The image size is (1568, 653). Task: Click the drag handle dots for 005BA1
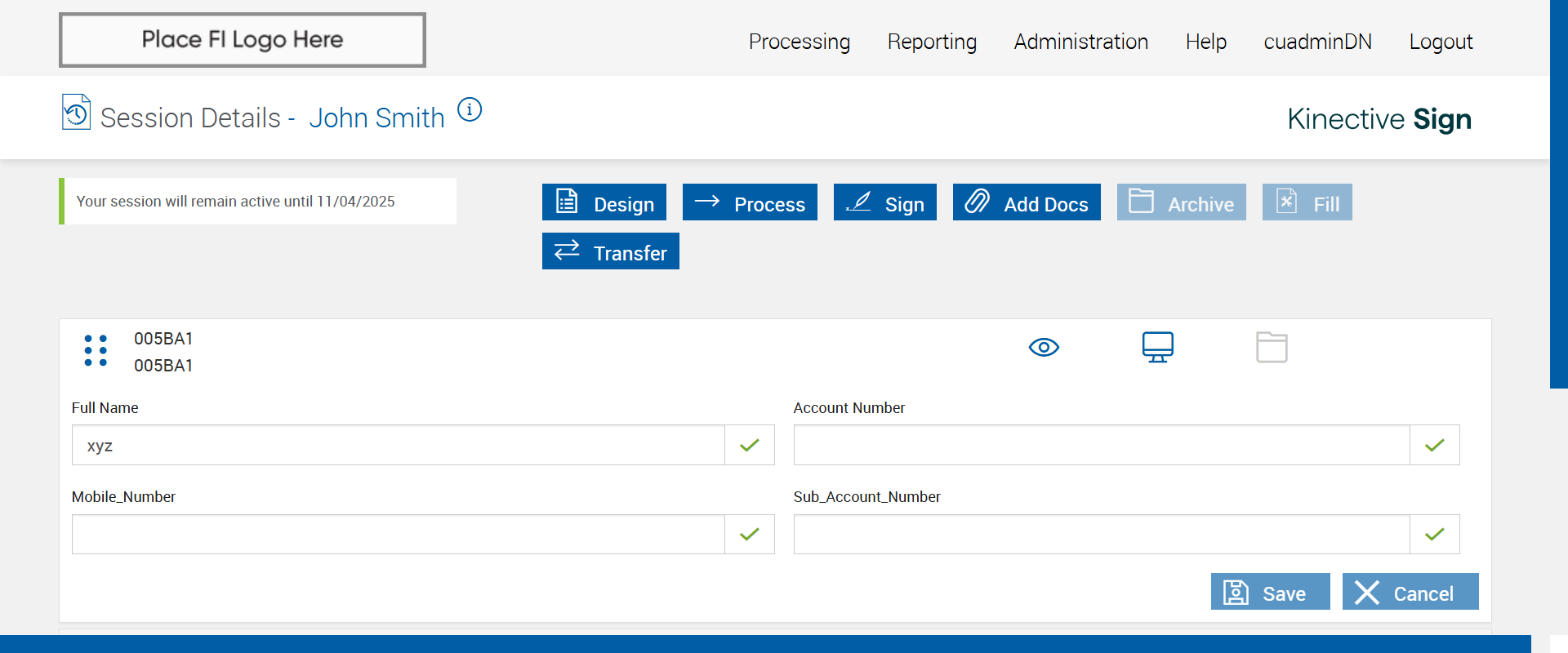96,350
